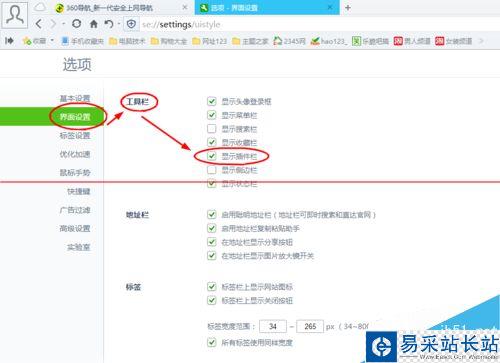The width and height of the screenshot is (500, 363).
Task: Open 快捷键 in the settings sidebar
Action: [79, 191]
